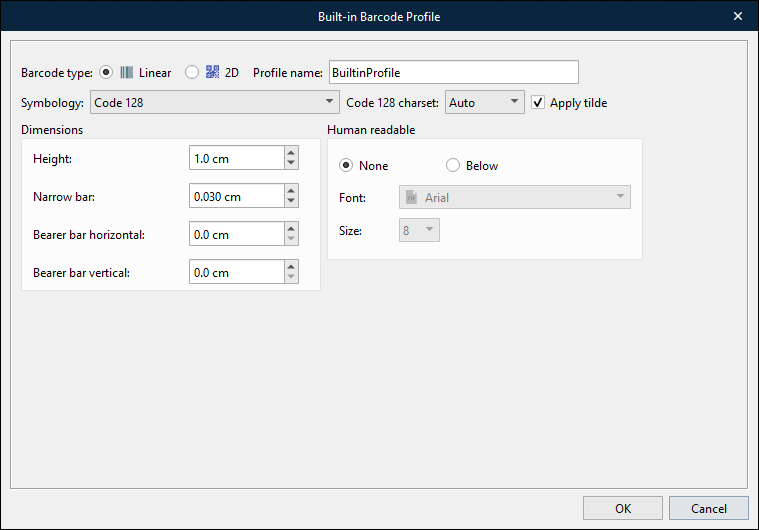This screenshot has height=530, width=759.
Task: Decrease Narrow bar with down arrow
Action: pyautogui.click(x=291, y=201)
